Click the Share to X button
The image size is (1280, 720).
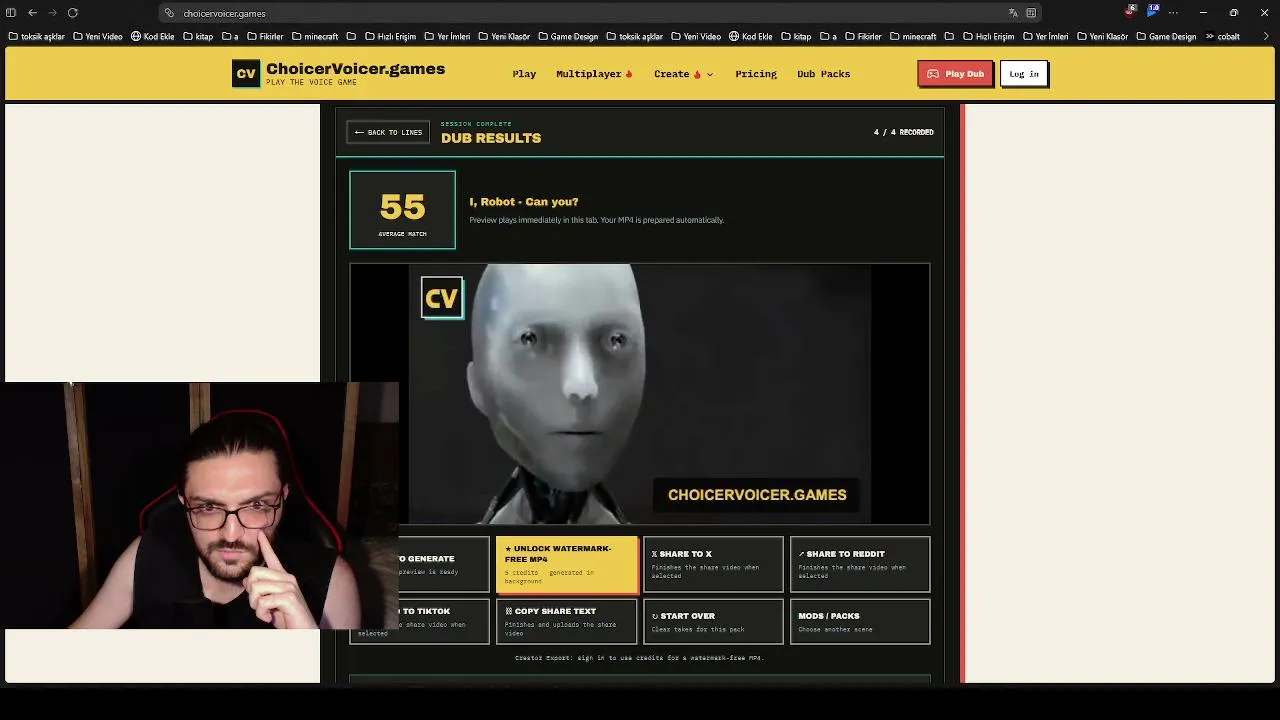click(713, 565)
